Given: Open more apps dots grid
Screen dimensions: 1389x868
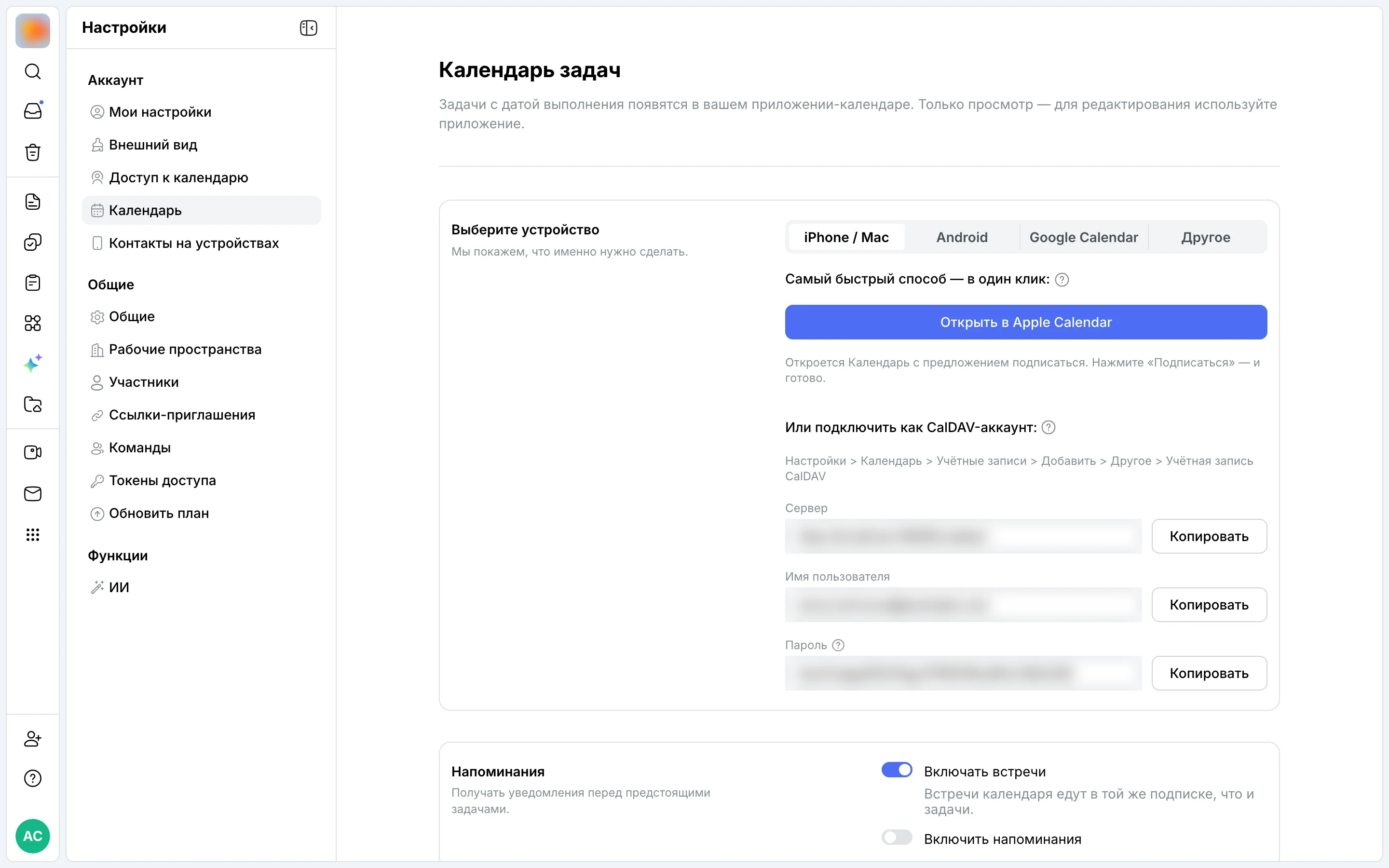Looking at the screenshot, I should [33, 535].
